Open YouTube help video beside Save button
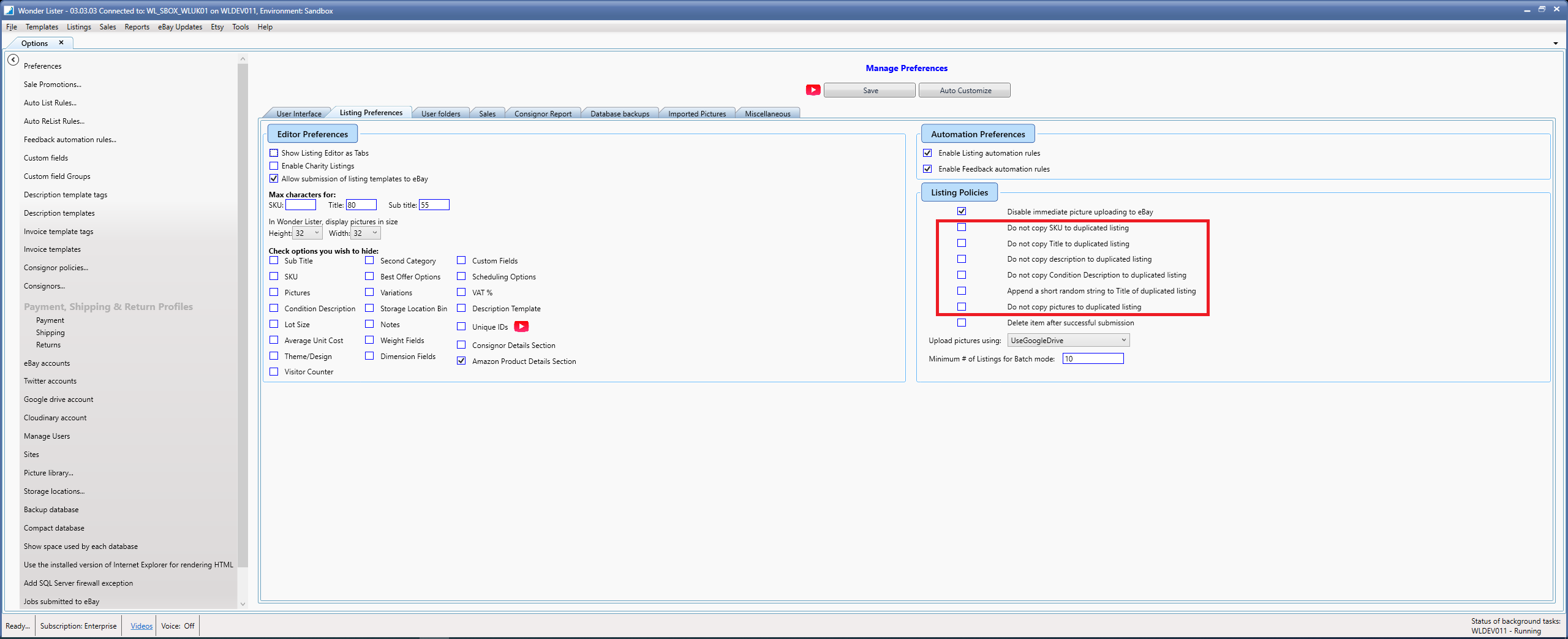 [x=813, y=90]
